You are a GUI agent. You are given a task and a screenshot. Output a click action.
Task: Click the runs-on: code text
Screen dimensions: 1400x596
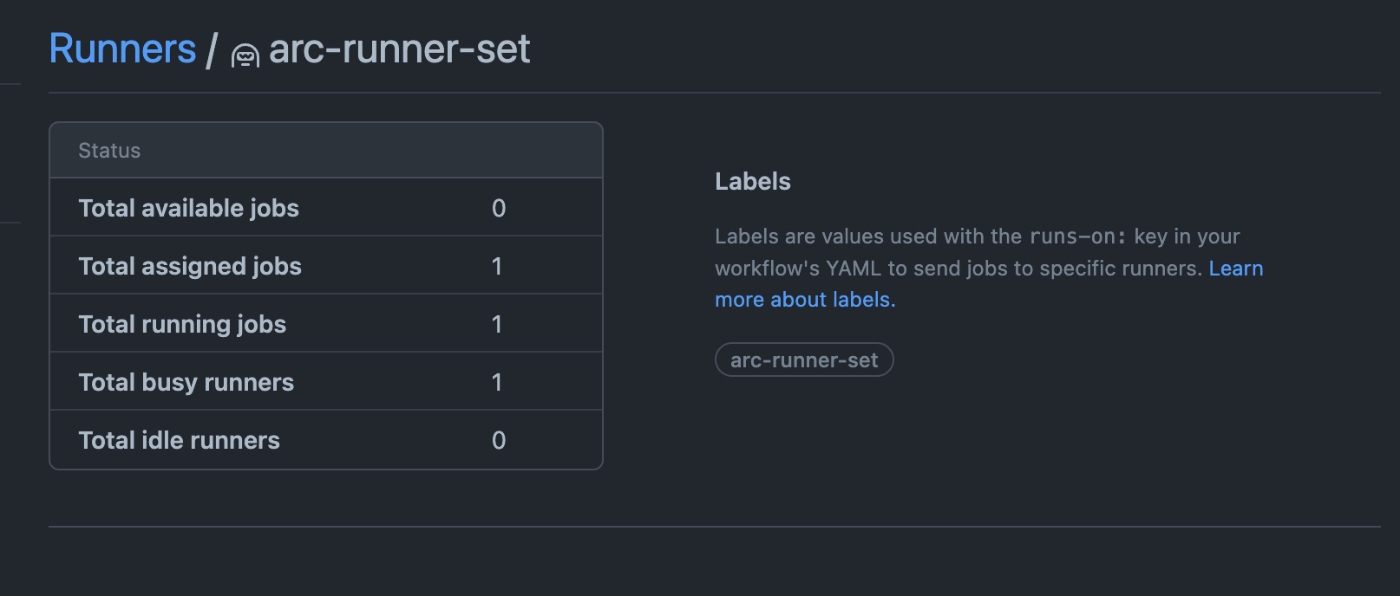pyautogui.click(x=1078, y=237)
